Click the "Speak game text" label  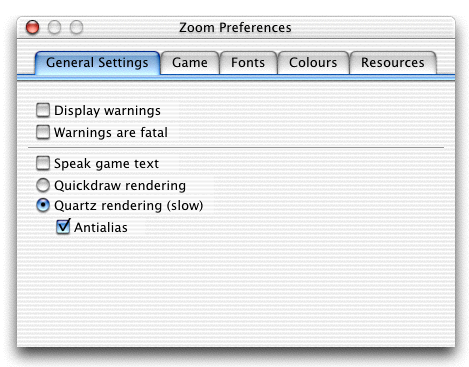(x=106, y=164)
